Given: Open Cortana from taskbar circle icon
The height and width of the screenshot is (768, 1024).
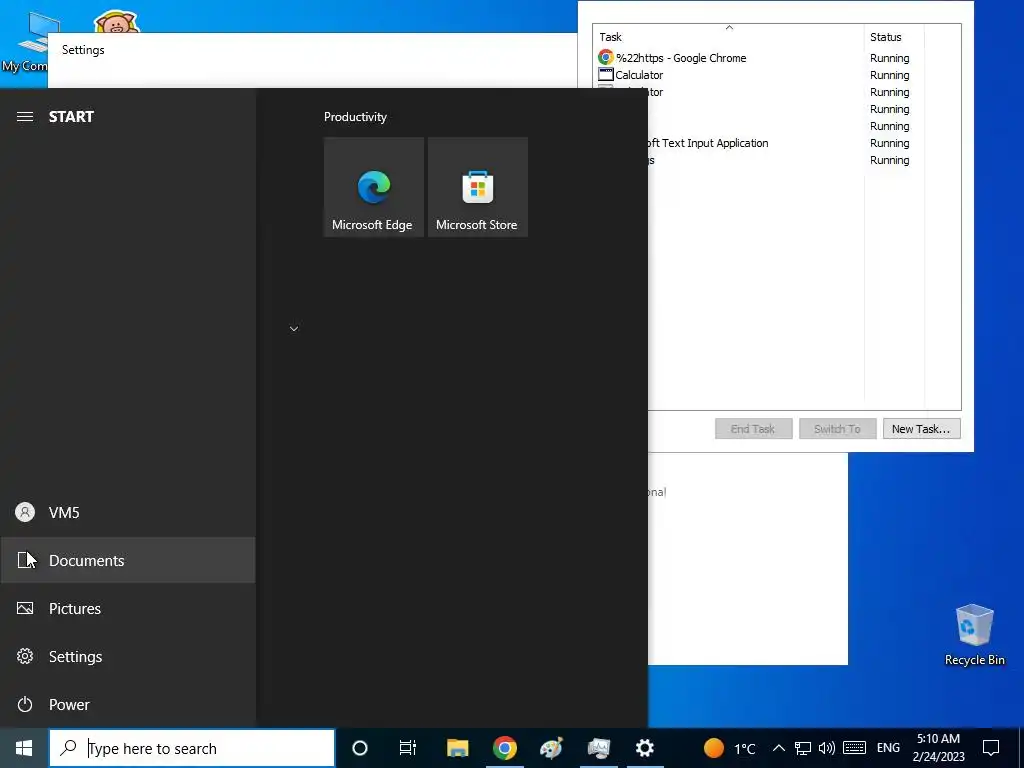Looking at the screenshot, I should 360,748.
